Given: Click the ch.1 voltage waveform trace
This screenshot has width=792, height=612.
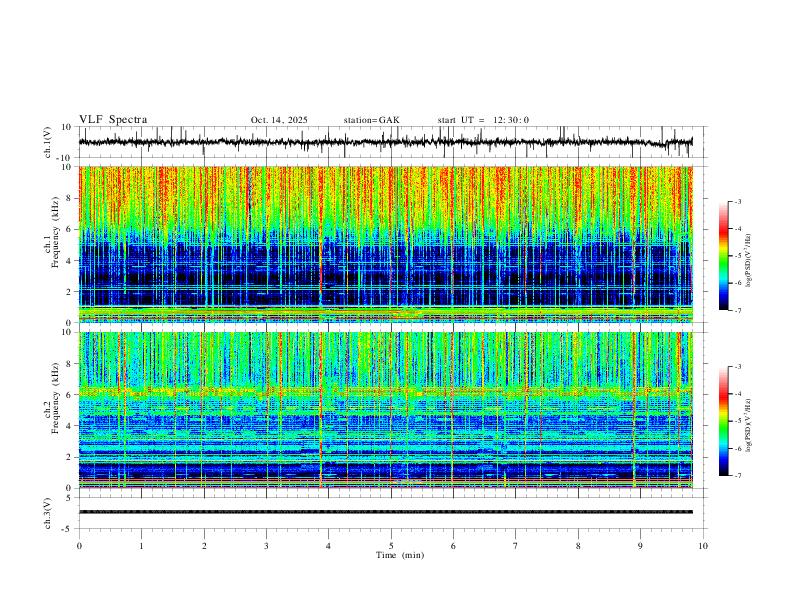Looking at the screenshot, I should pyautogui.click(x=385, y=142).
